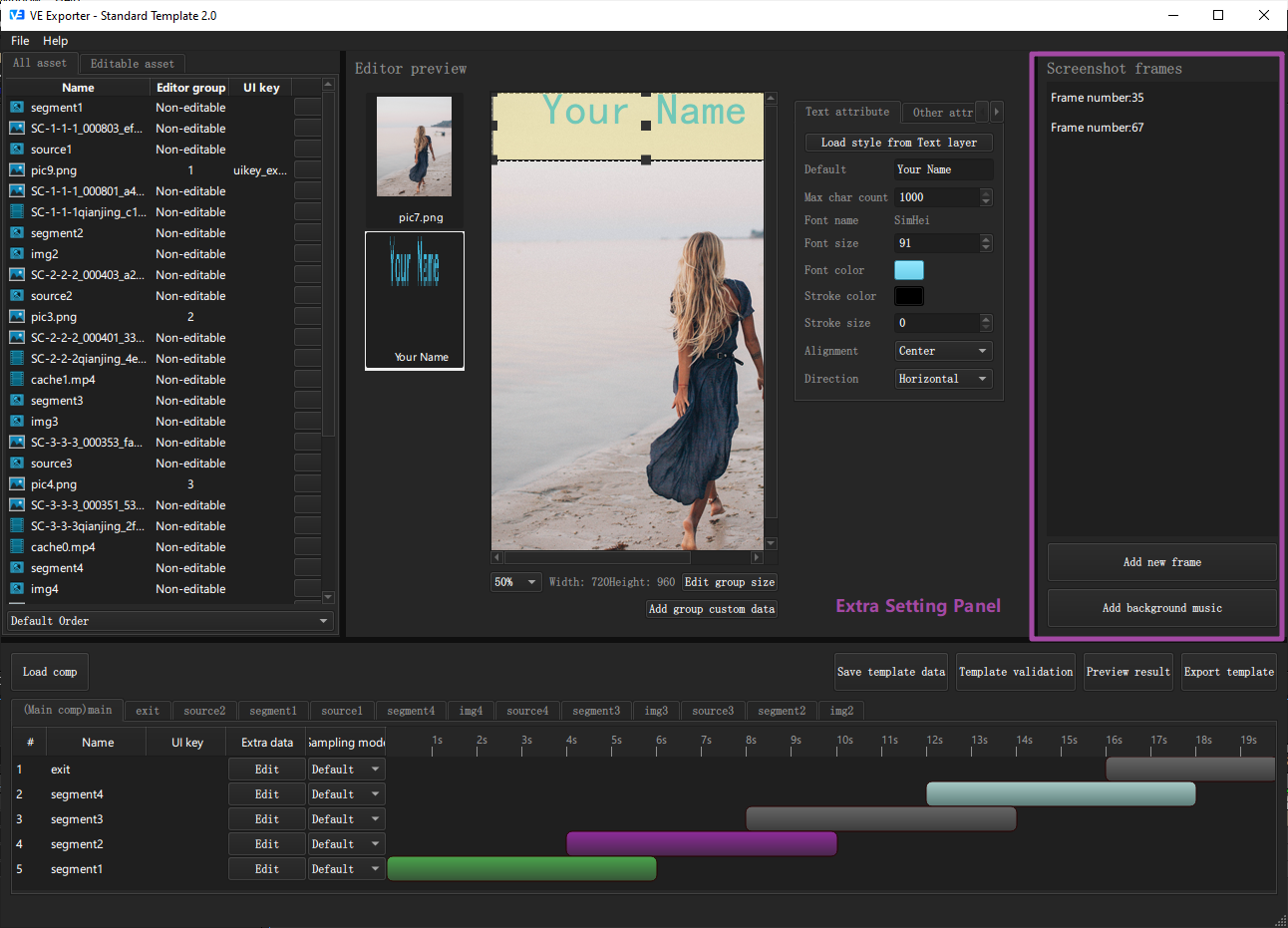Screen dimensions: 1288x928
Task: Click the icon beside img3 in asset list
Action: point(17,422)
